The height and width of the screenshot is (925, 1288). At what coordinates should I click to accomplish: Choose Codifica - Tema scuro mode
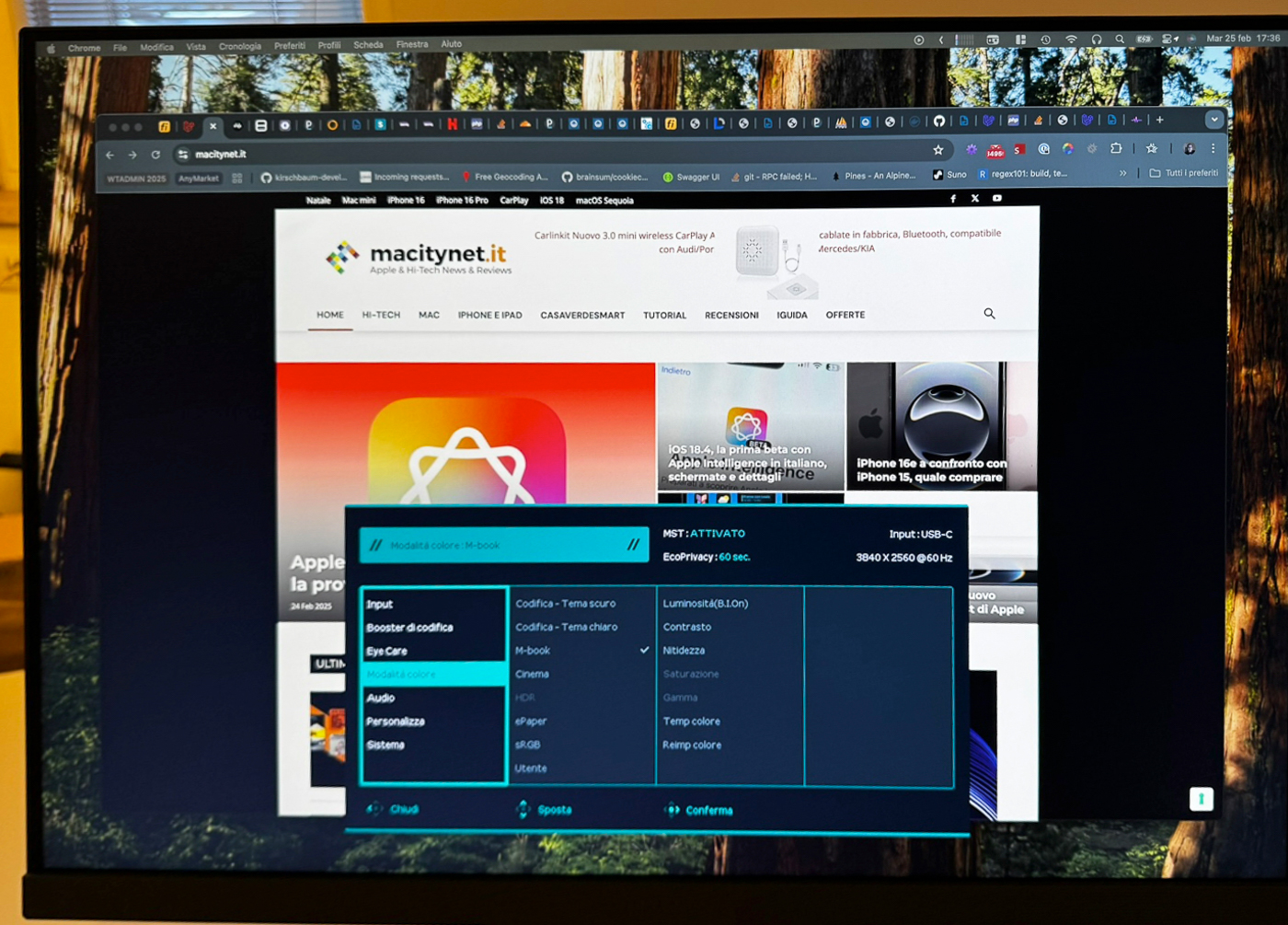[x=565, y=604]
